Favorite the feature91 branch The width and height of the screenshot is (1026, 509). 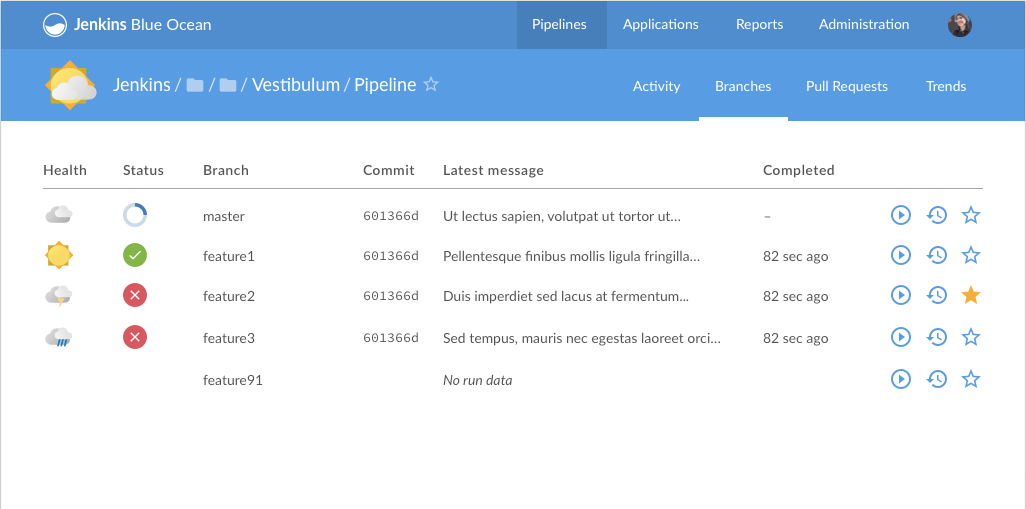[x=970, y=379]
